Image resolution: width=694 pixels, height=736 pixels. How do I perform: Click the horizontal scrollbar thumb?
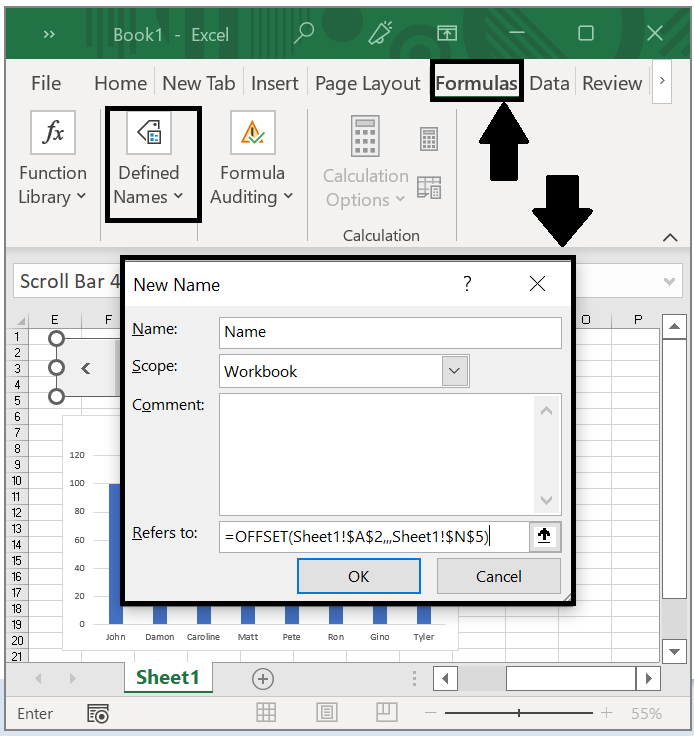tap(571, 678)
